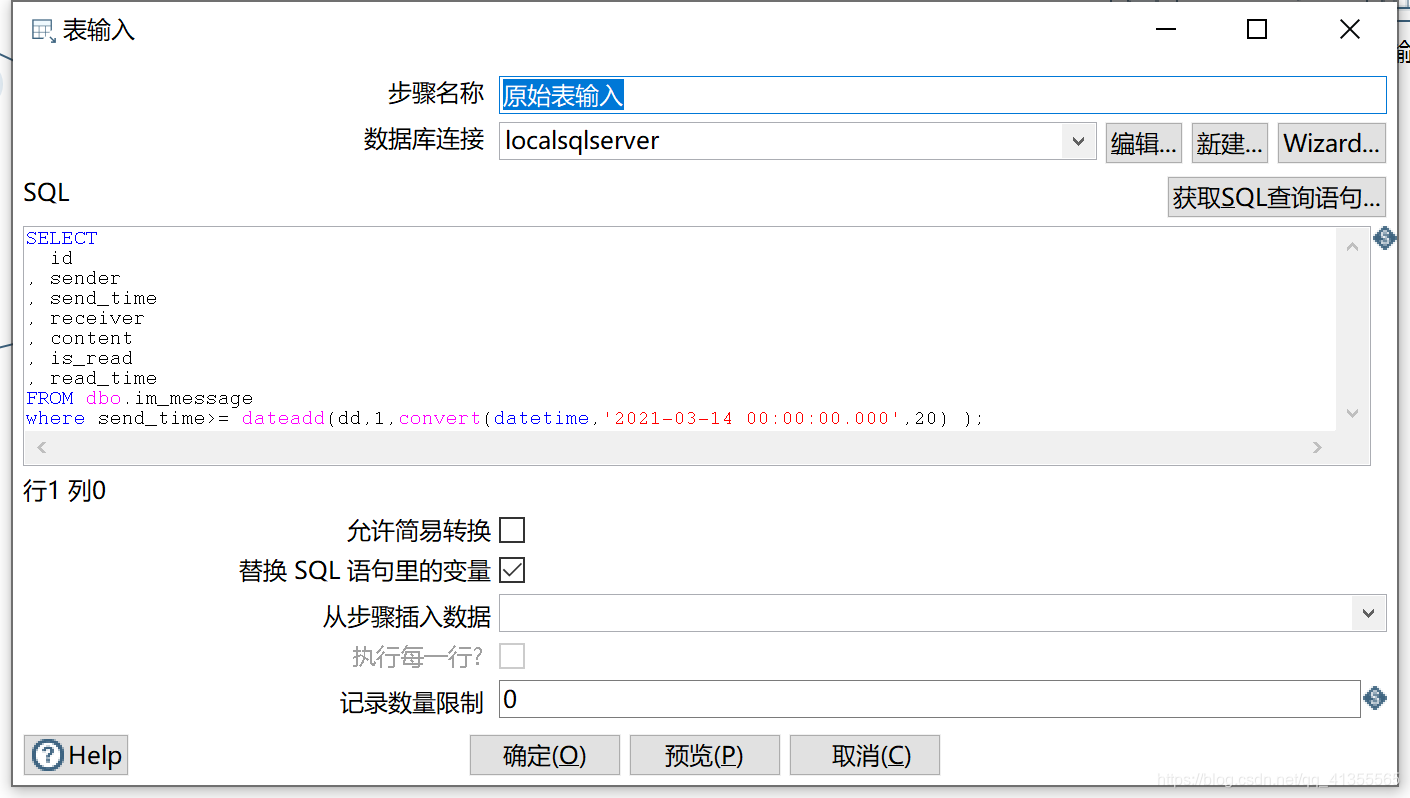This screenshot has width=1410, height=798.
Task: Click 获取SQL查询语句 button
Action: coord(1277,197)
